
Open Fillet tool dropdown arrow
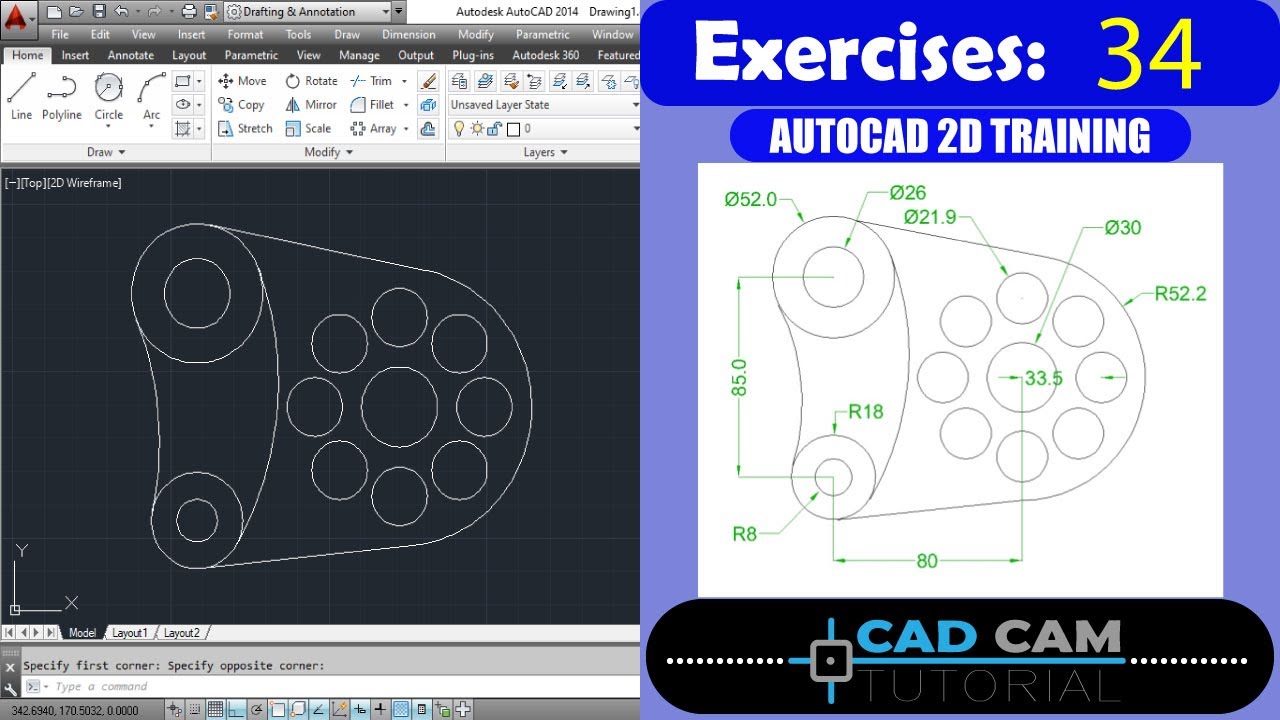[x=405, y=105]
